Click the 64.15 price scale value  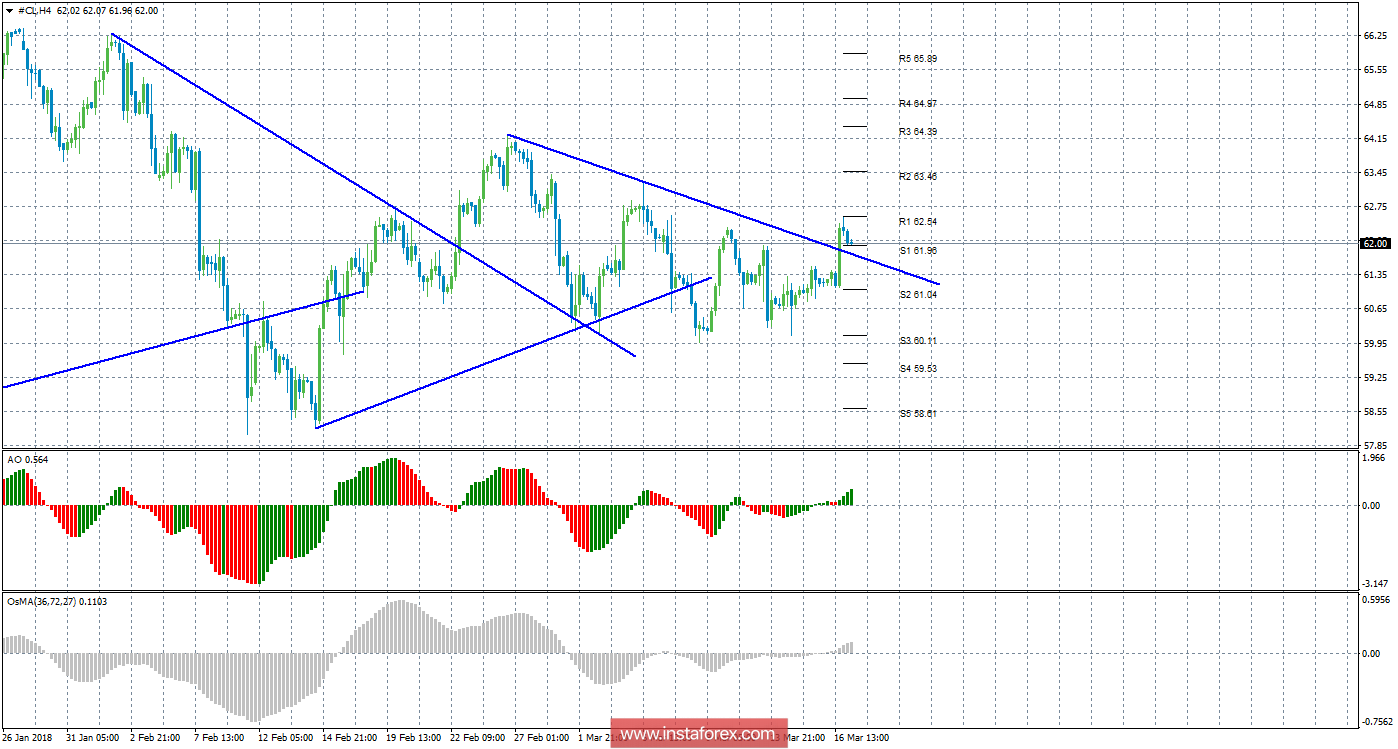1374,139
